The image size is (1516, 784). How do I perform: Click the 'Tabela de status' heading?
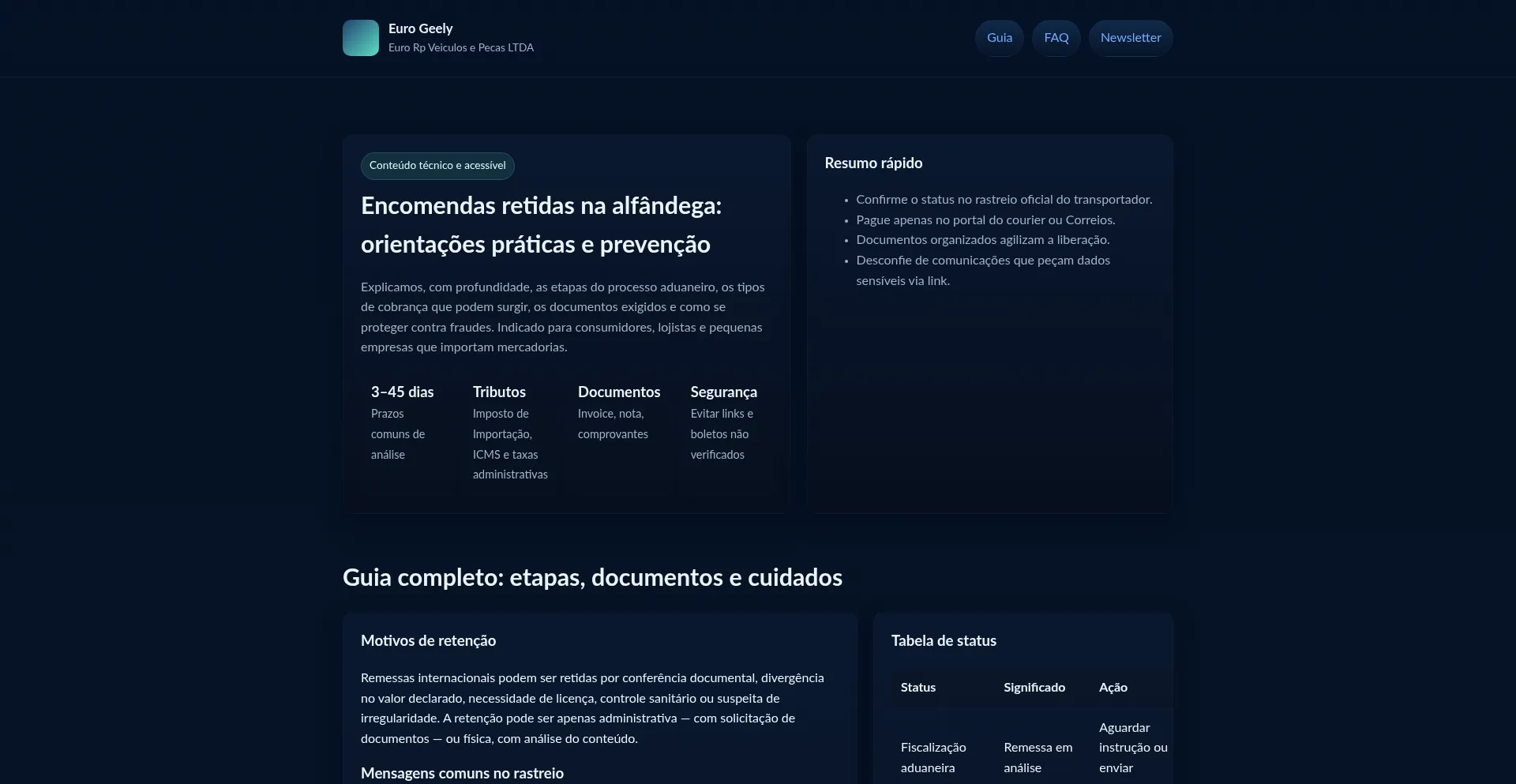click(944, 641)
